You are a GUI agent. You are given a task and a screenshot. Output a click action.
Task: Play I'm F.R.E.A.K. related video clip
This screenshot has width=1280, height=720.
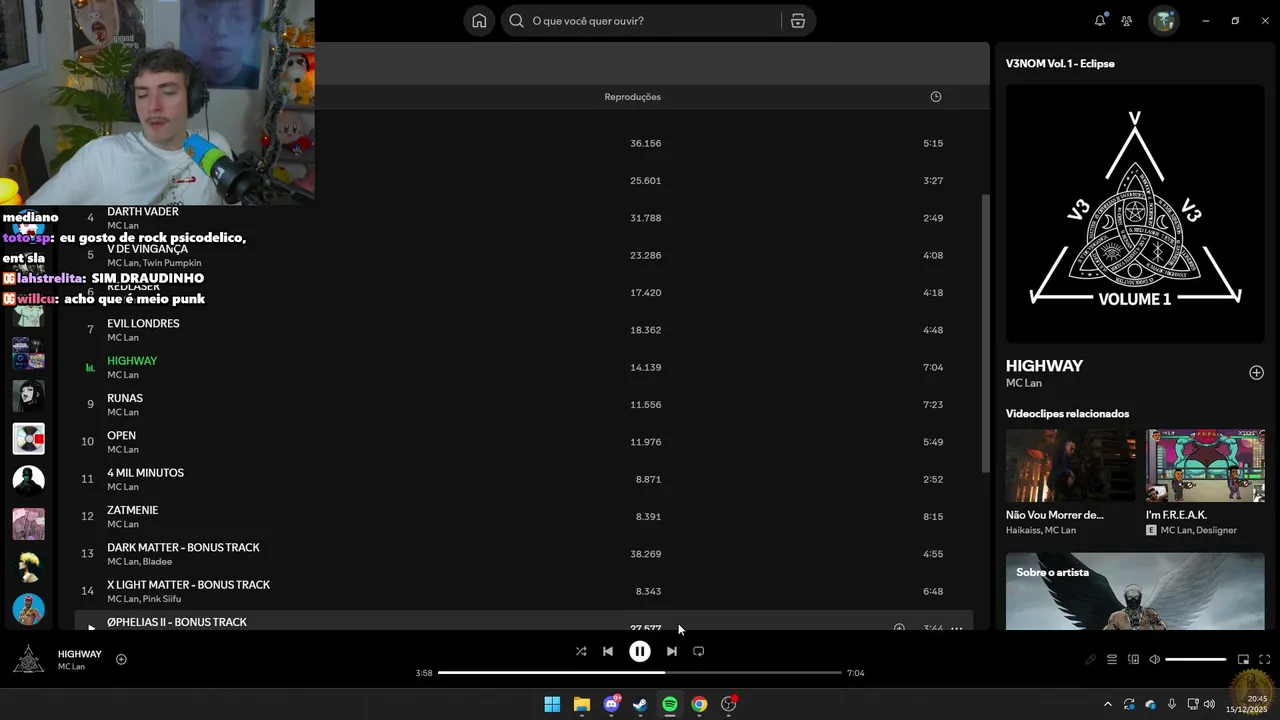pos(1205,466)
